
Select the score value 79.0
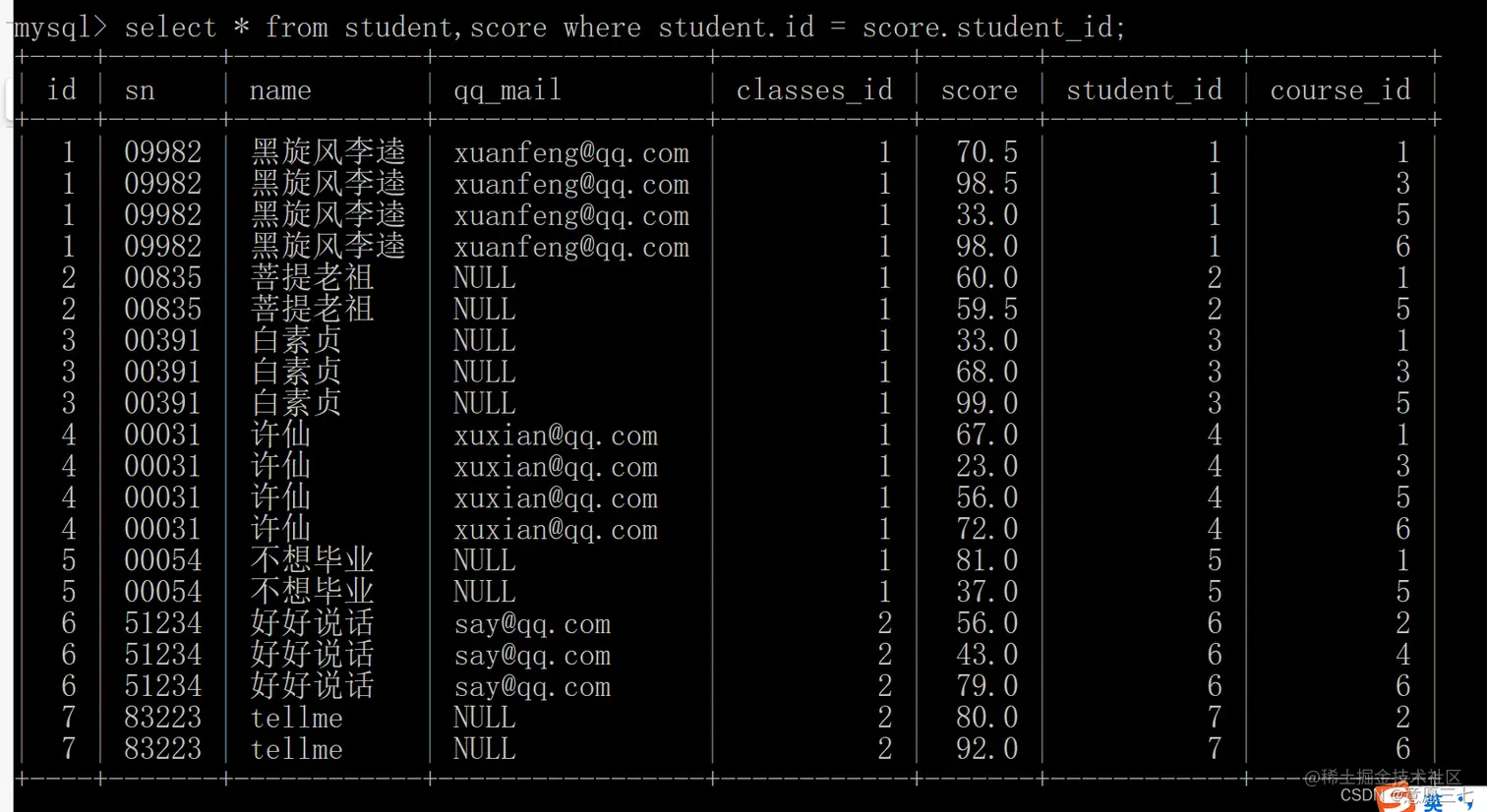[x=987, y=687]
